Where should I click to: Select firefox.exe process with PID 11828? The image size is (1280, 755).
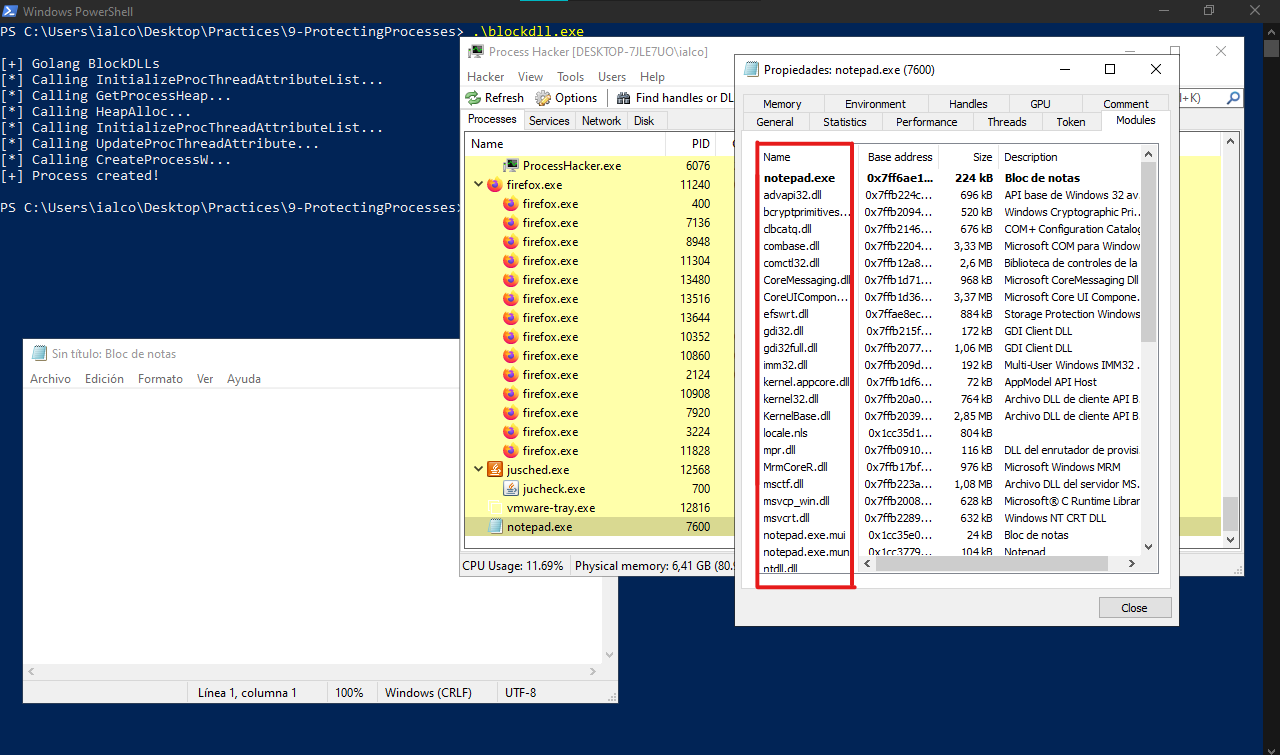point(598,451)
